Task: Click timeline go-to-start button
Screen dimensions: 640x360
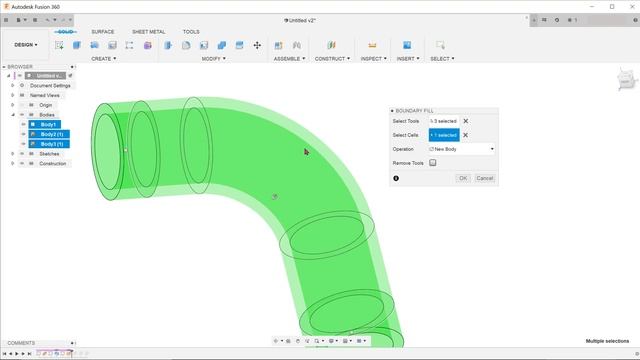Action: (4, 354)
